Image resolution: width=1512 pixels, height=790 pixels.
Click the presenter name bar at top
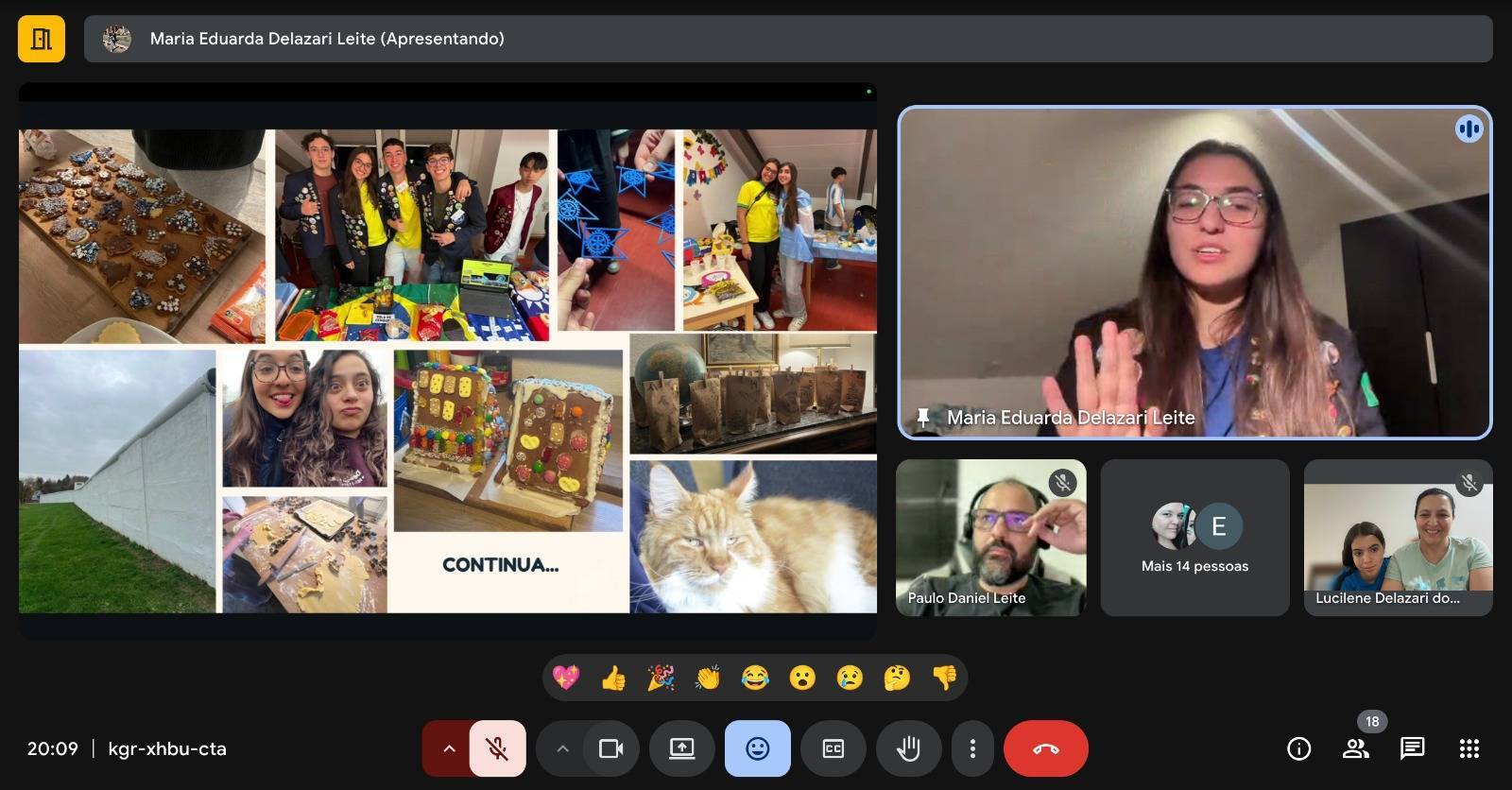[787, 39]
